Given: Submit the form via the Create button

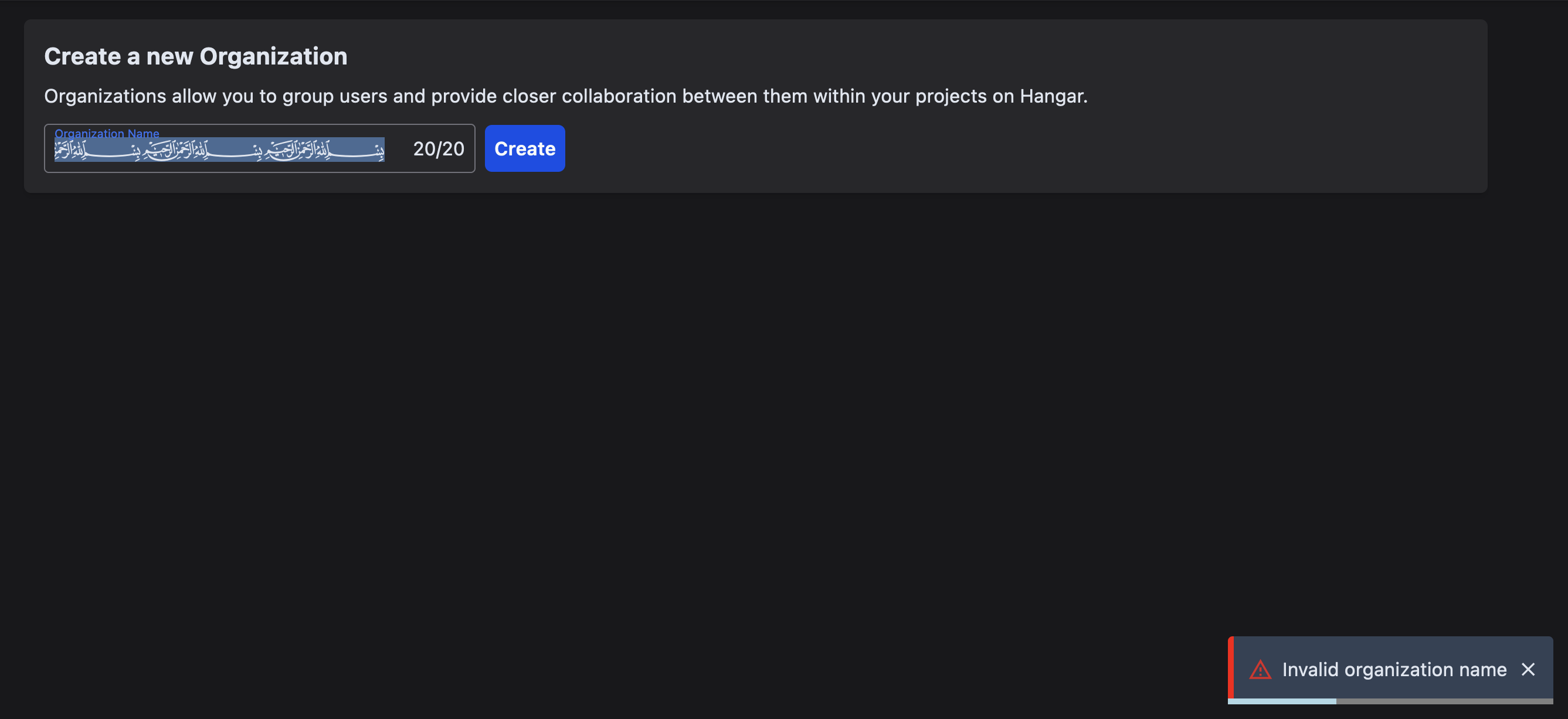Looking at the screenshot, I should tap(524, 148).
